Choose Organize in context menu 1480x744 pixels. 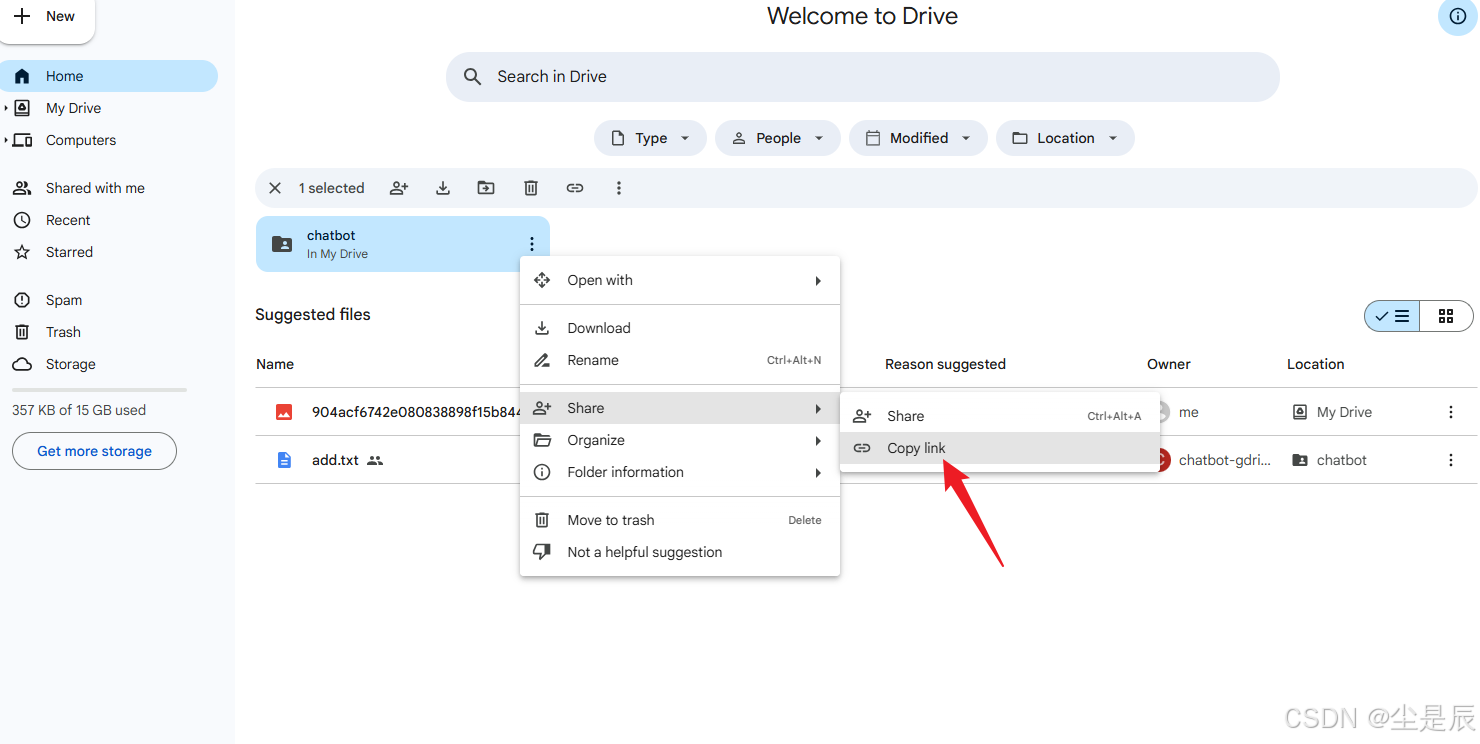[680, 440]
